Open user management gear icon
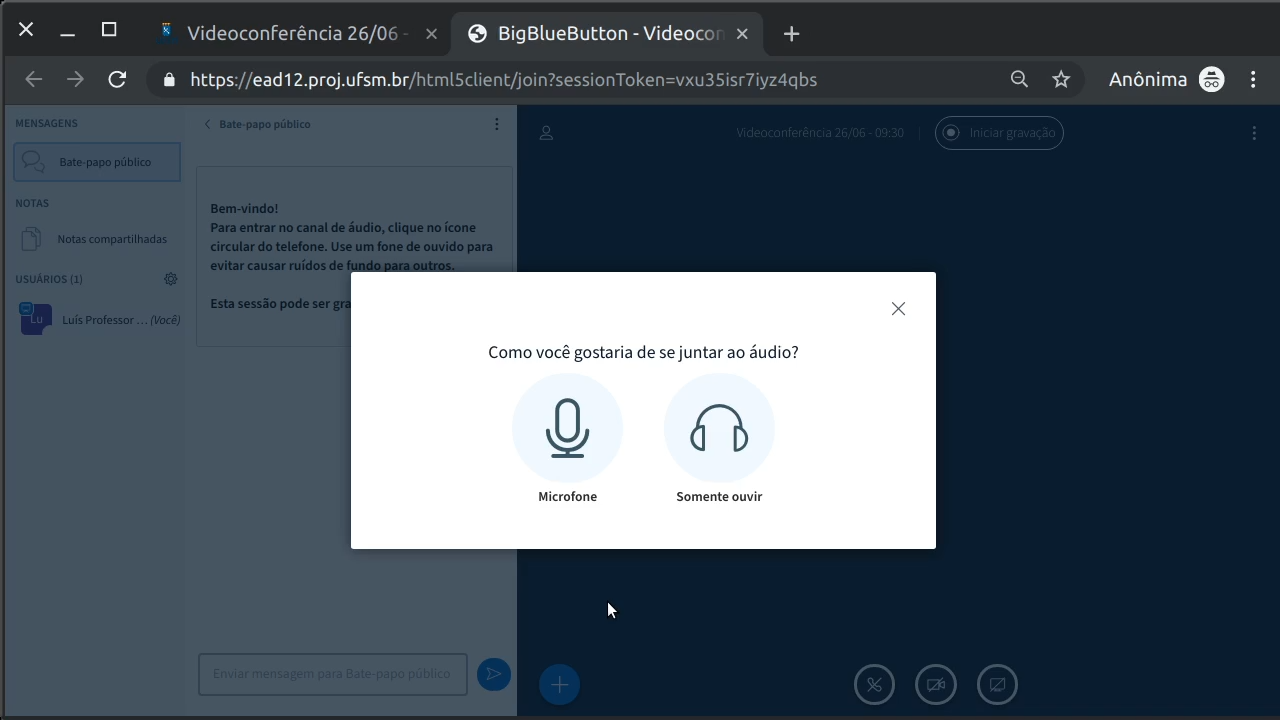1280x720 pixels. point(170,279)
